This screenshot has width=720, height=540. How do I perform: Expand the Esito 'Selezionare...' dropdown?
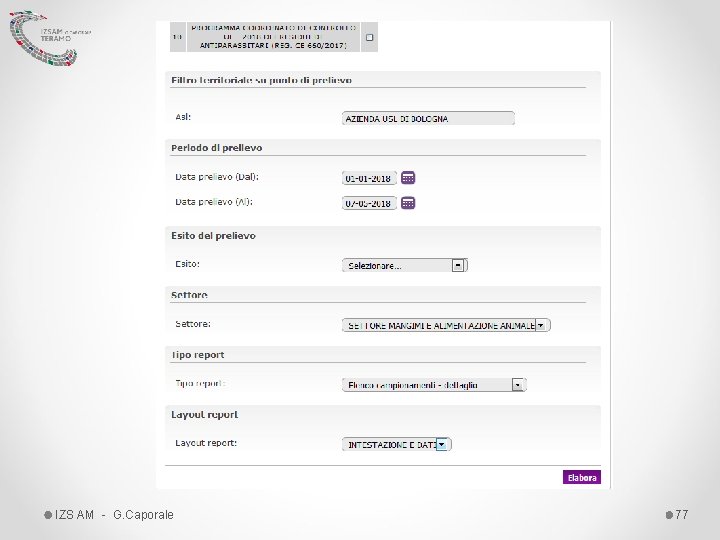point(458,266)
